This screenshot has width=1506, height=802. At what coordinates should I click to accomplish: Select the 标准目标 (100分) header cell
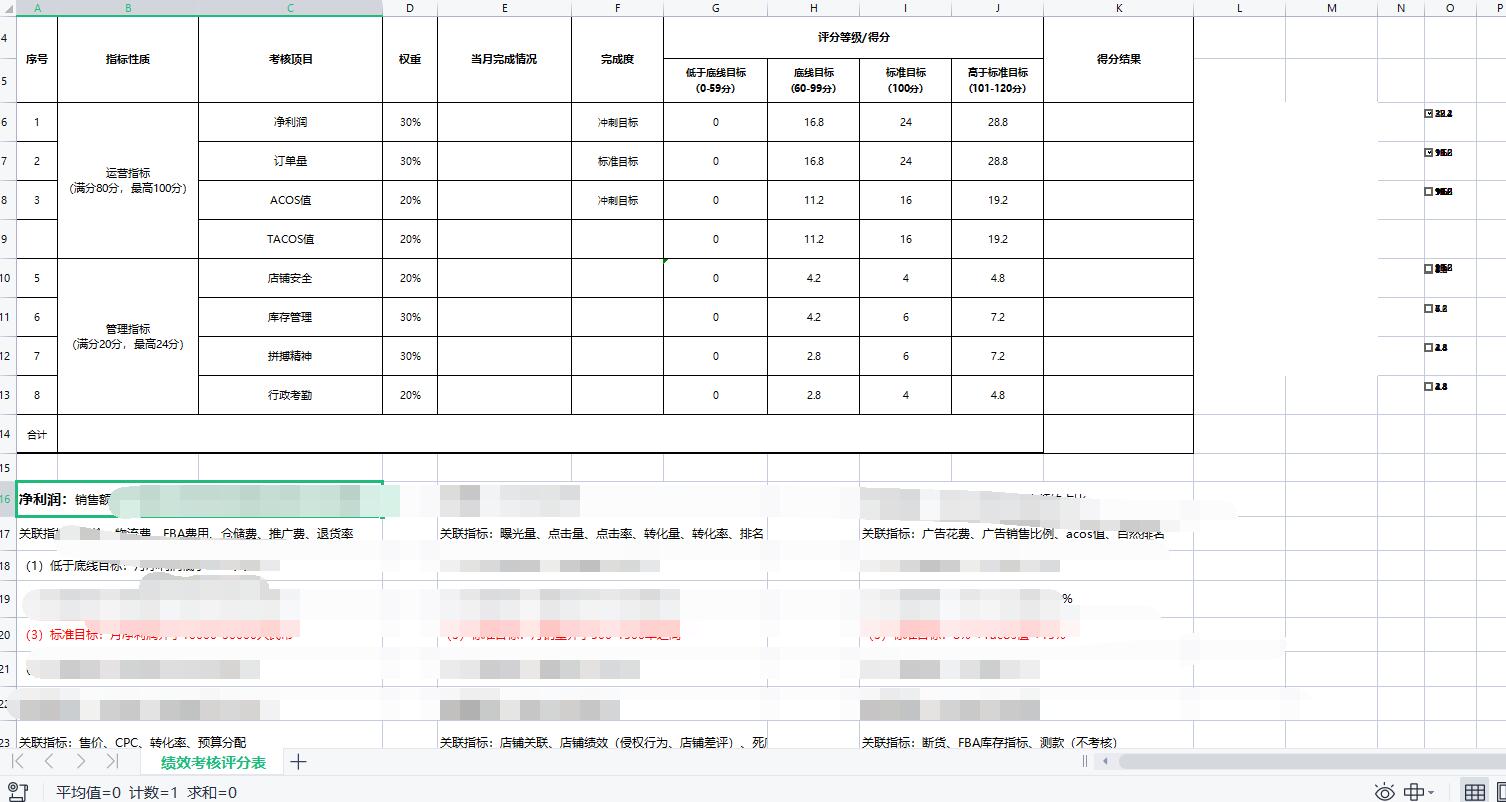coord(905,80)
